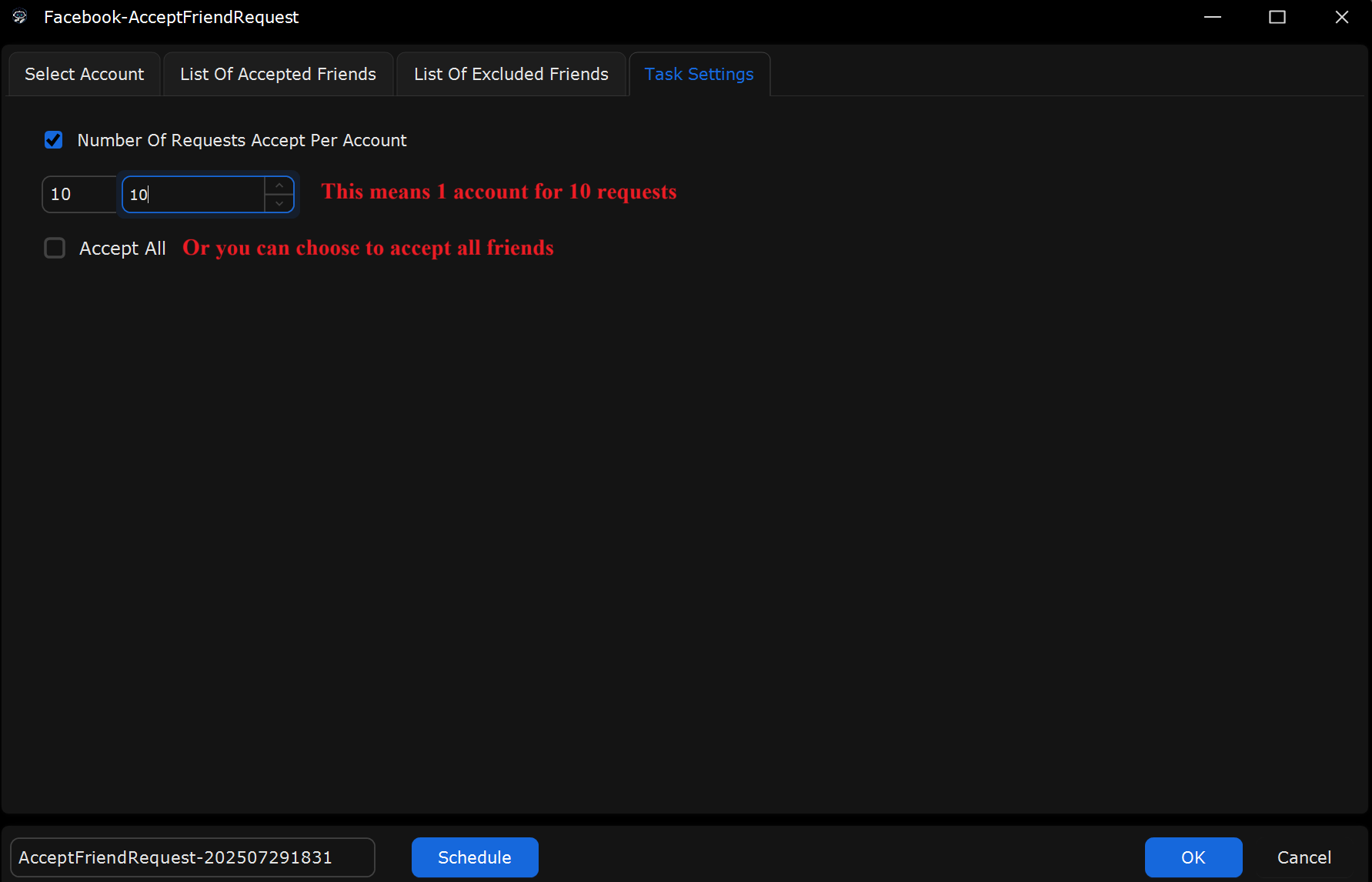Increase maximum requests with up arrow
Image resolution: width=1372 pixels, height=882 pixels.
pos(279,185)
